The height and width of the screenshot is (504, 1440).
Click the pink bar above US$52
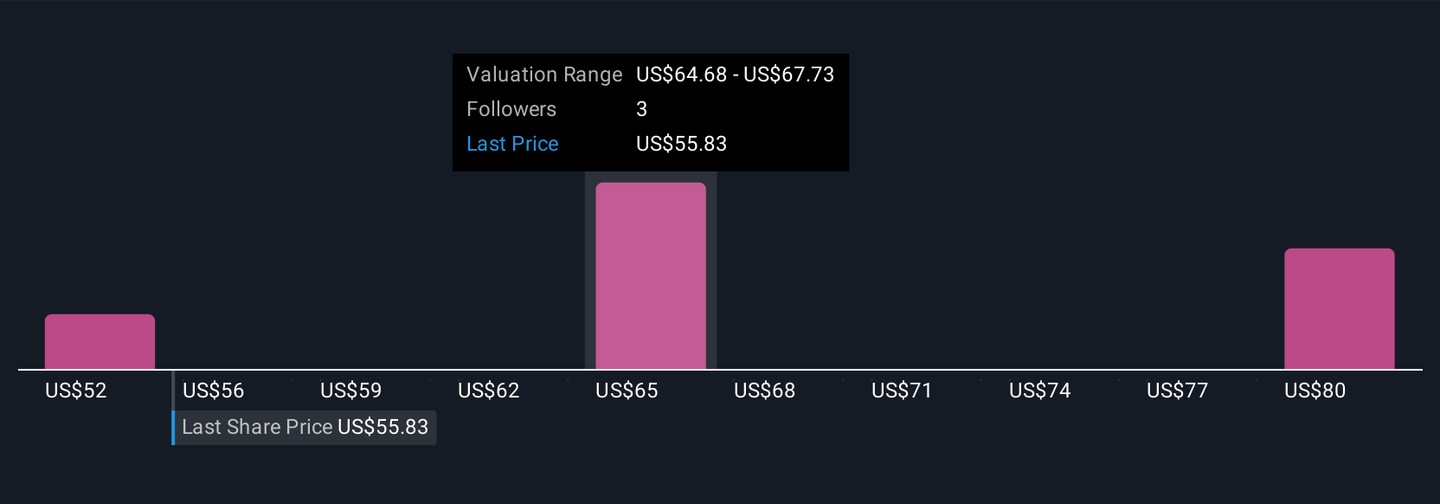click(x=100, y=342)
